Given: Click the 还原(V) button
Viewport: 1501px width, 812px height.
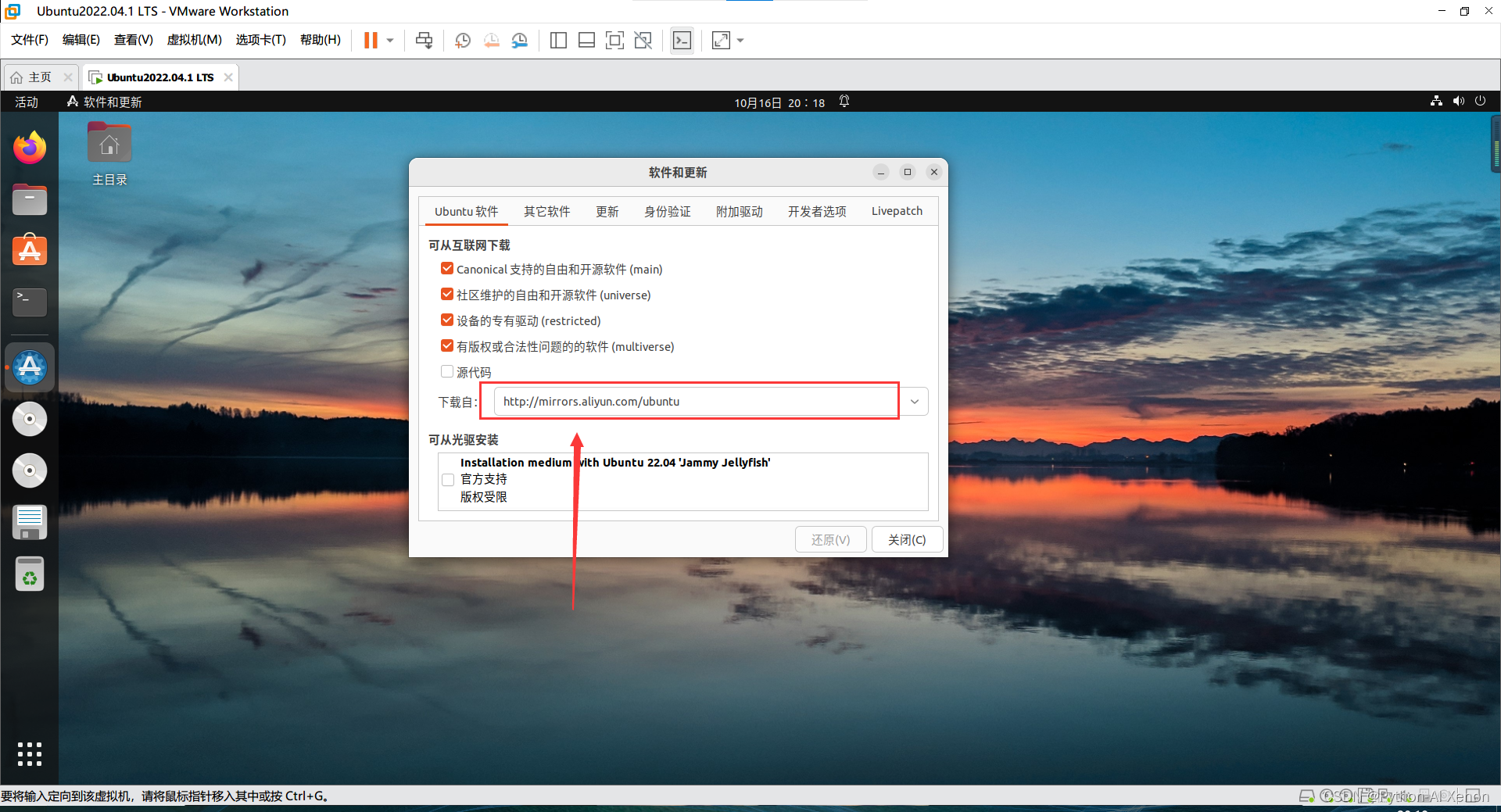Looking at the screenshot, I should click(830, 540).
